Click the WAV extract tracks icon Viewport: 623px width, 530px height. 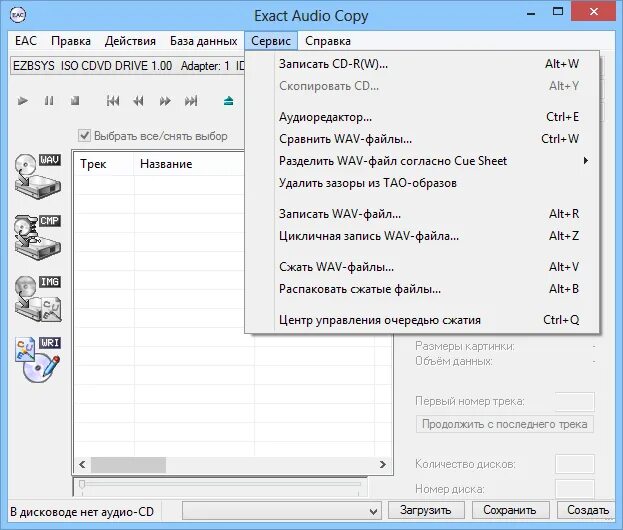pos(38,176)
